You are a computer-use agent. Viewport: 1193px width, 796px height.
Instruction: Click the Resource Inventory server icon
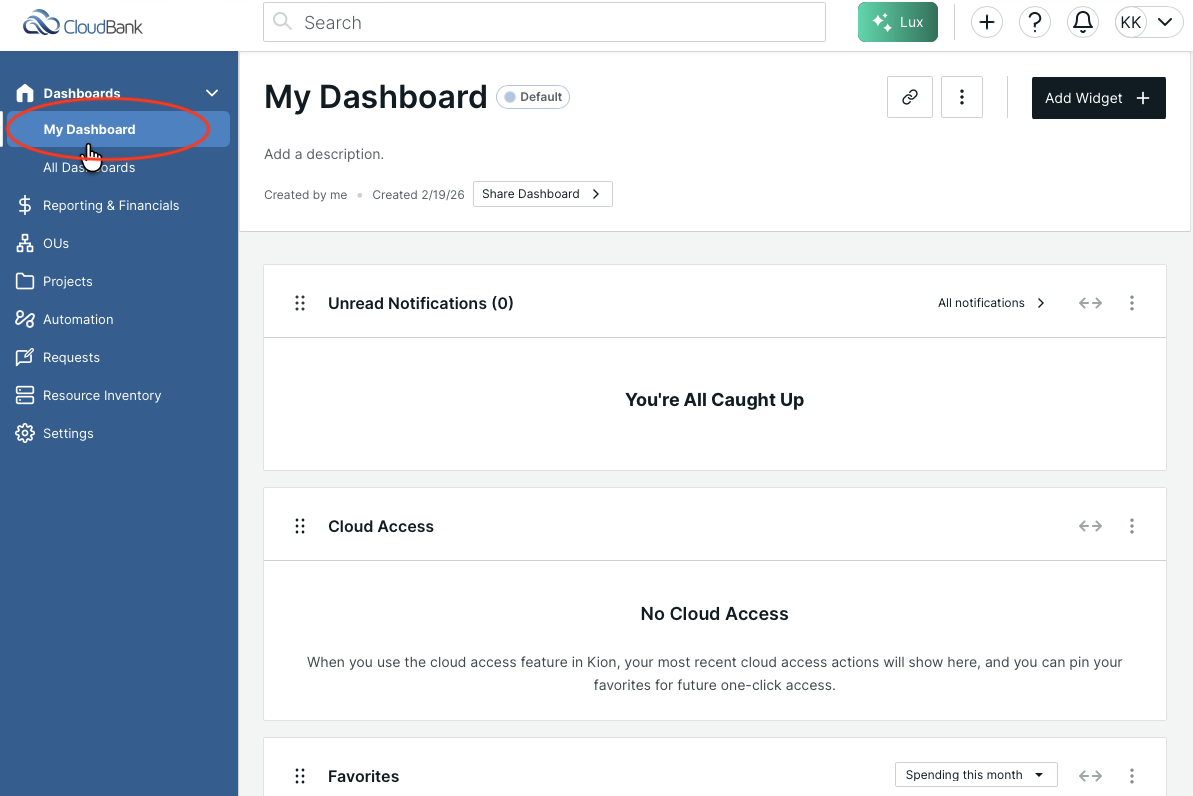(x=24, y=396)
